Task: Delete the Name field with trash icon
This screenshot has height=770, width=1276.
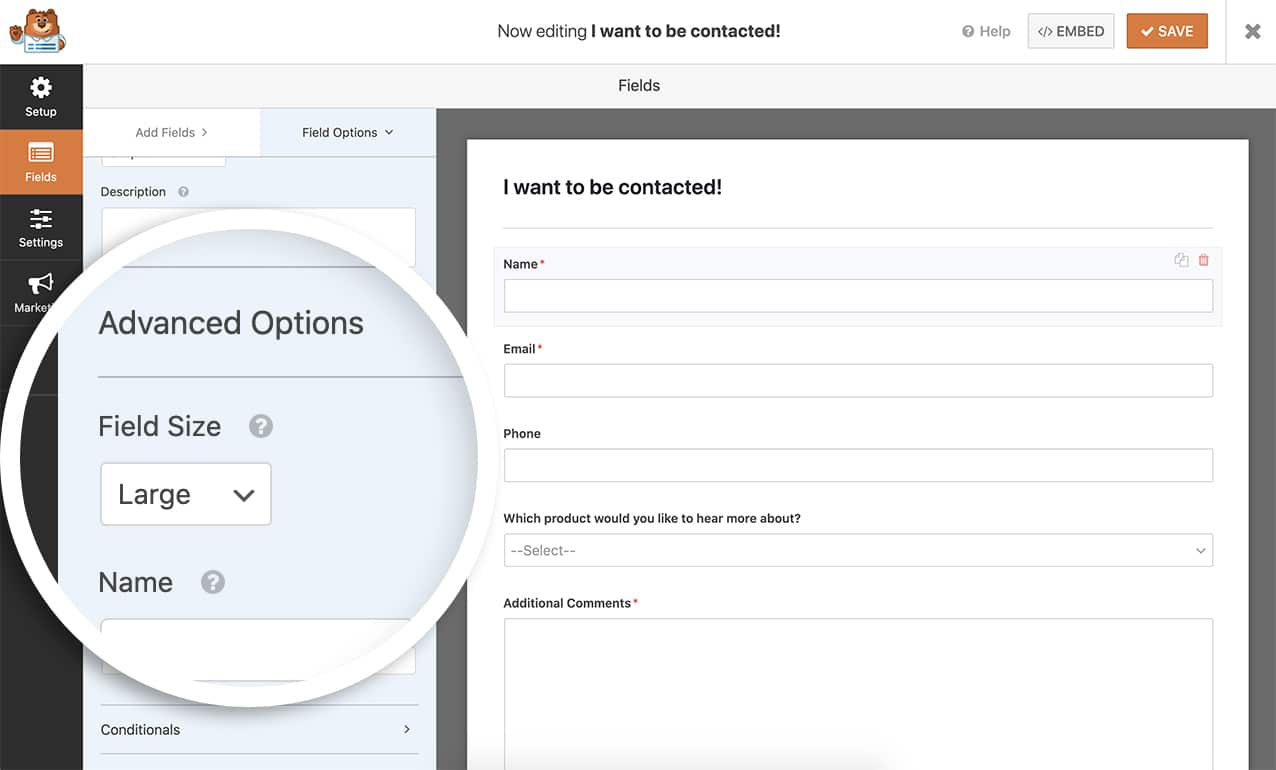Action: tap(1203, 260)
